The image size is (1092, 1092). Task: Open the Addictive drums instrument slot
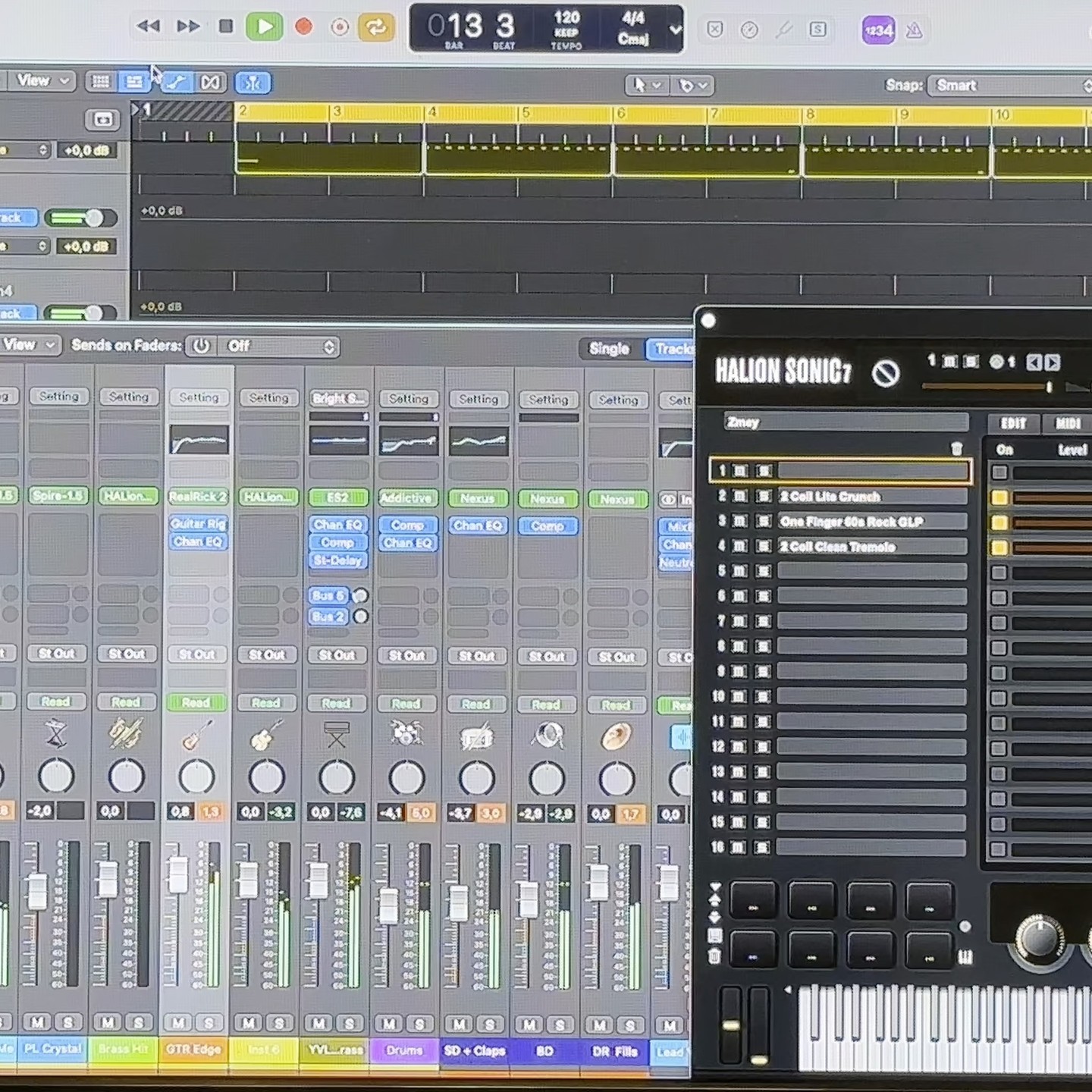coord(408,498)
